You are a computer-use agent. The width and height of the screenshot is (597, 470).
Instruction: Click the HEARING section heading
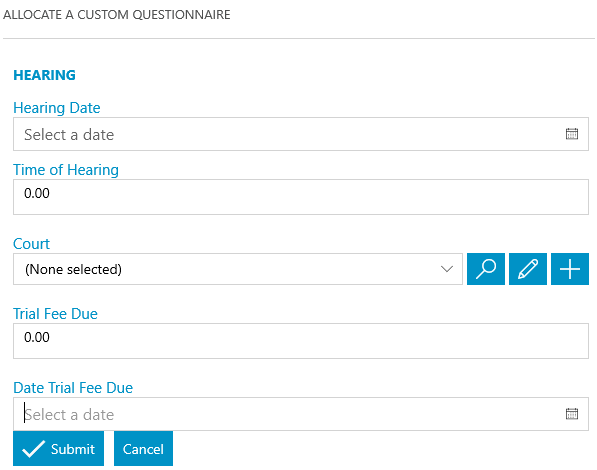[45, 75]
